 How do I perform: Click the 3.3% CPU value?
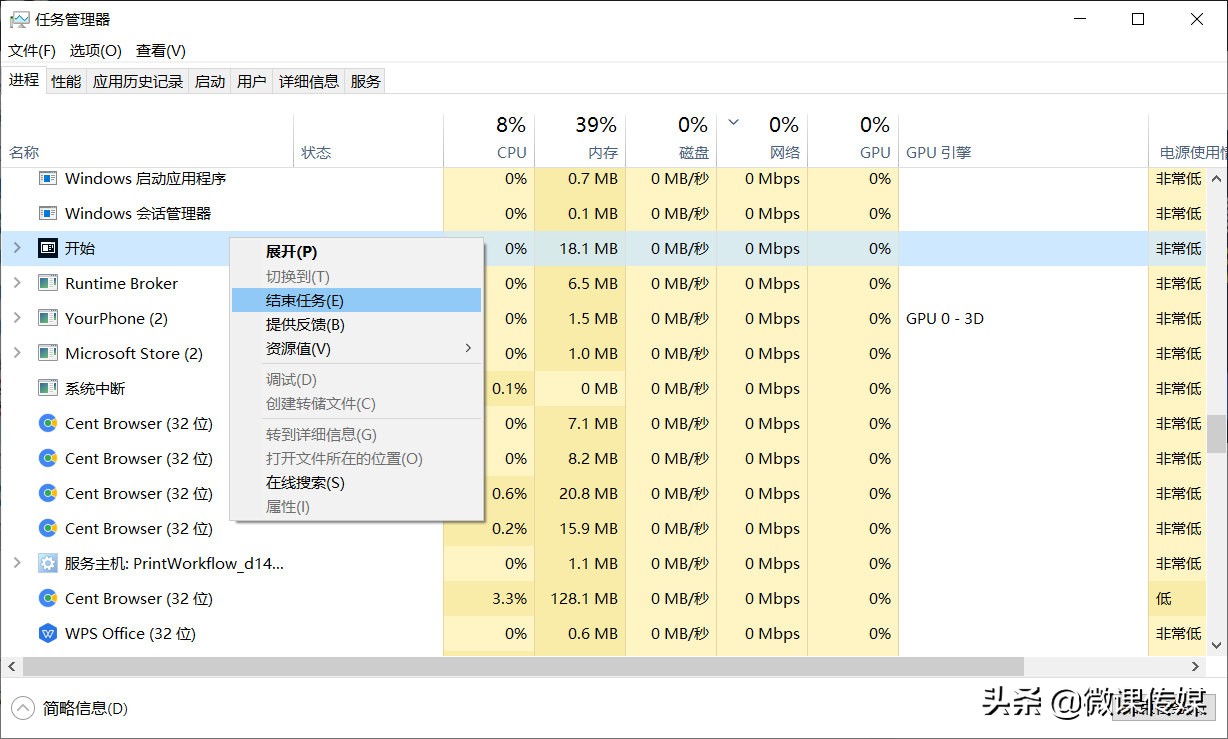(510, 599)
